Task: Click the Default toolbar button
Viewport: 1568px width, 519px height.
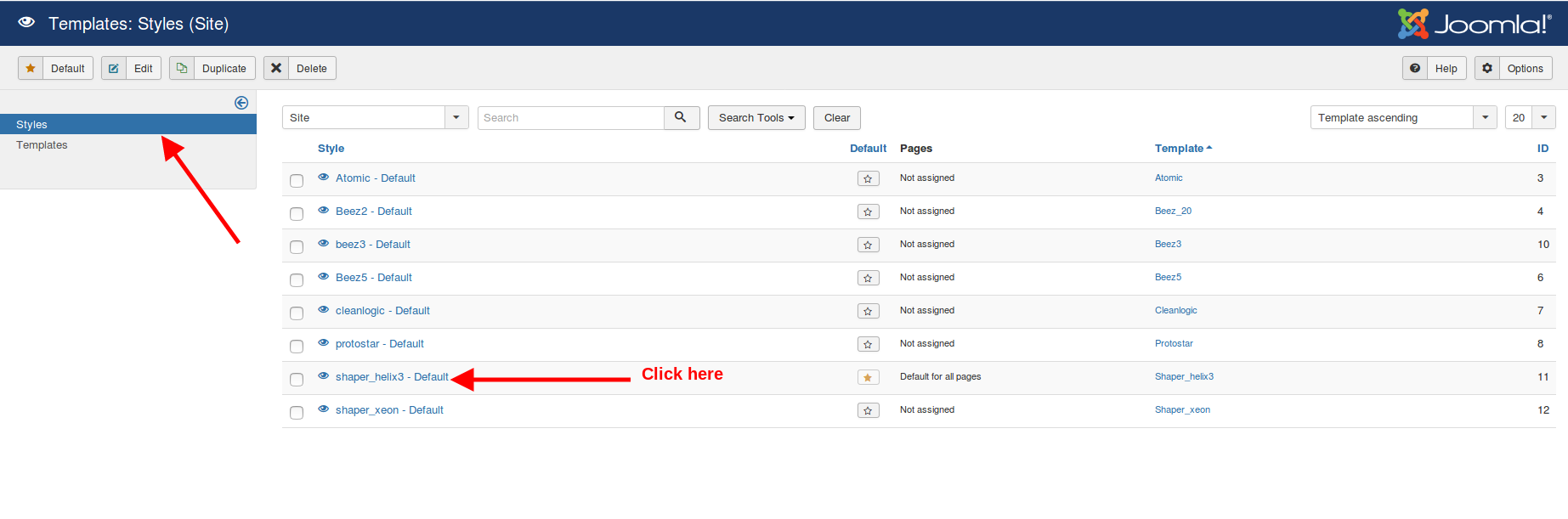Action: 55,68
